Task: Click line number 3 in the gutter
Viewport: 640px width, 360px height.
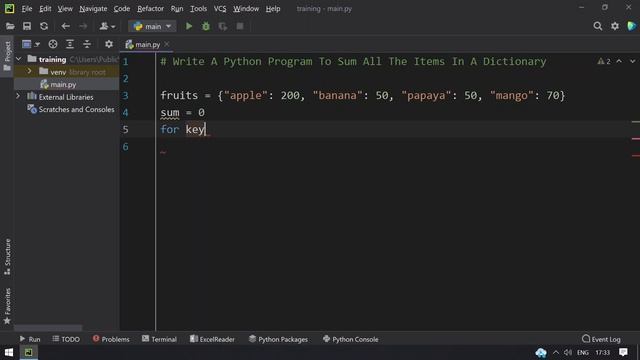Action: (125, 96)
